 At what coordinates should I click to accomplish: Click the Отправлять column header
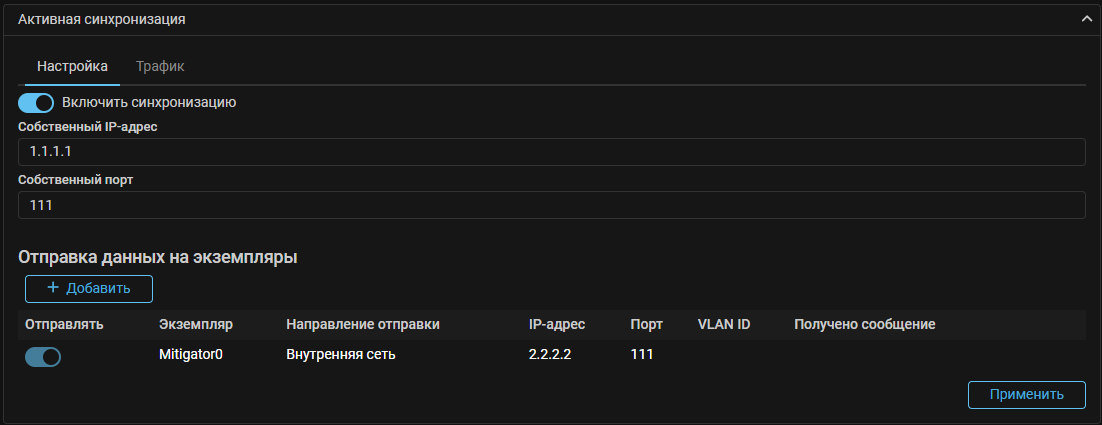click(x=64, y=324)
